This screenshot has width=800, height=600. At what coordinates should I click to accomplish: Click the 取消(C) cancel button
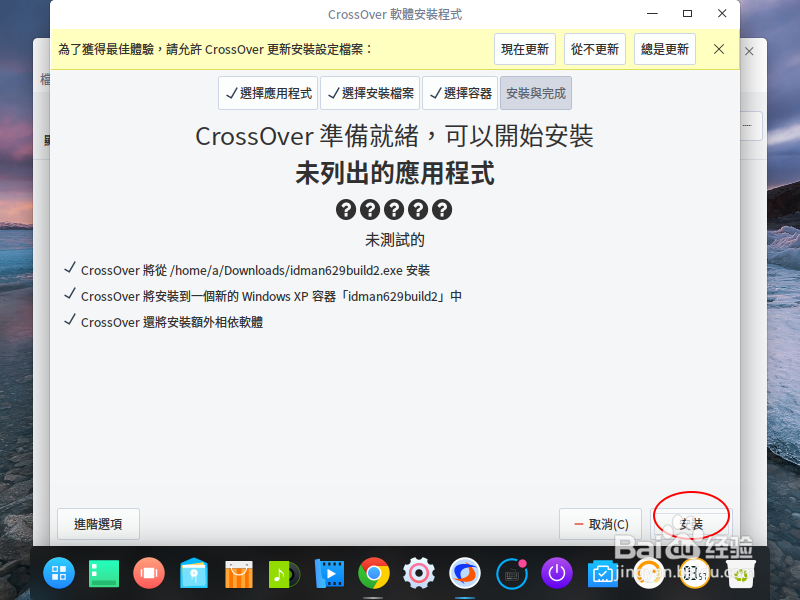point(601,524)
